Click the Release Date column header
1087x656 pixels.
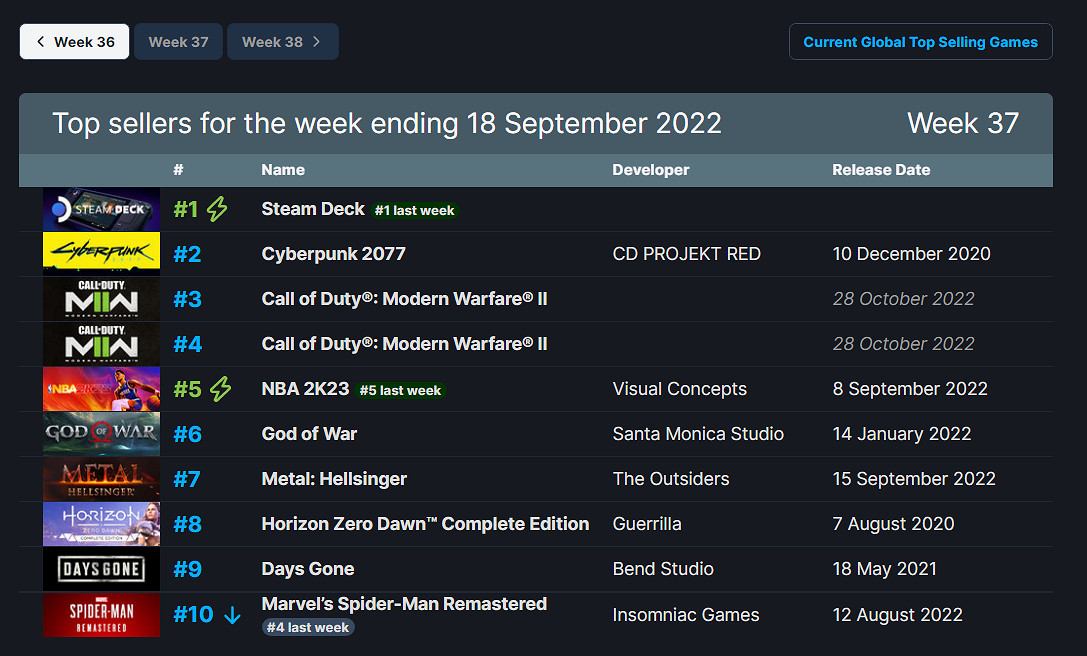tap(881, 170)
